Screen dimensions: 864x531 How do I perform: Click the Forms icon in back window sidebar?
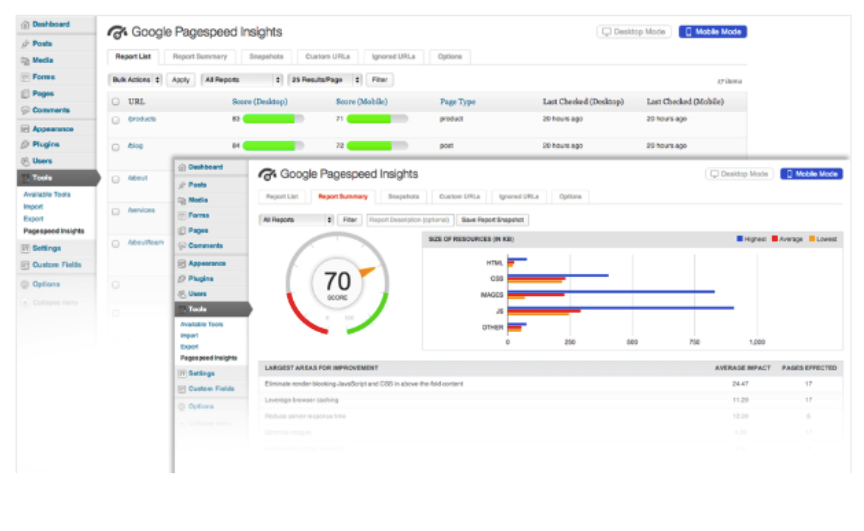click(x=25, y=77)
